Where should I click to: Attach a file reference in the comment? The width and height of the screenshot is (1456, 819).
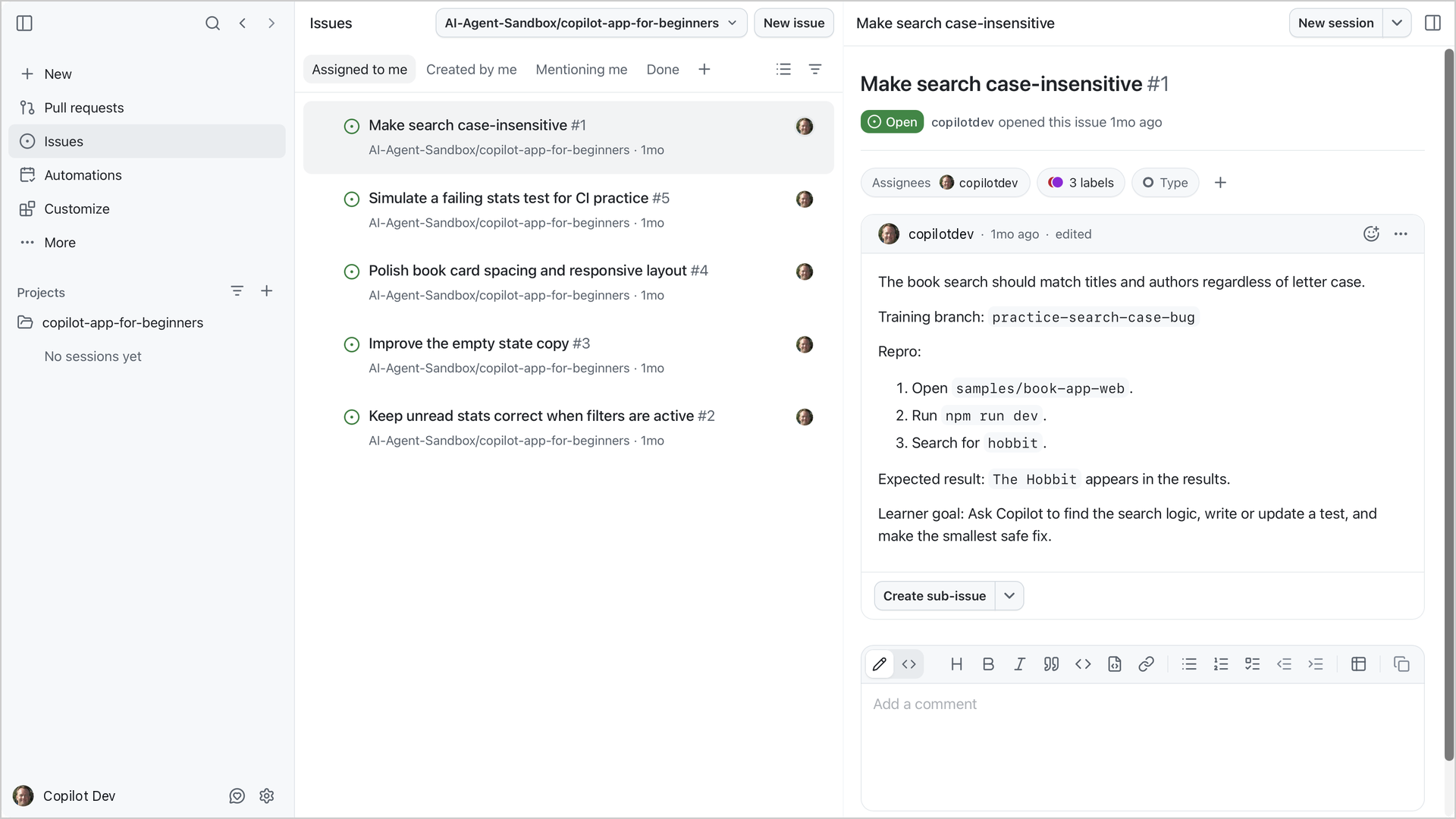[1115, 664]
